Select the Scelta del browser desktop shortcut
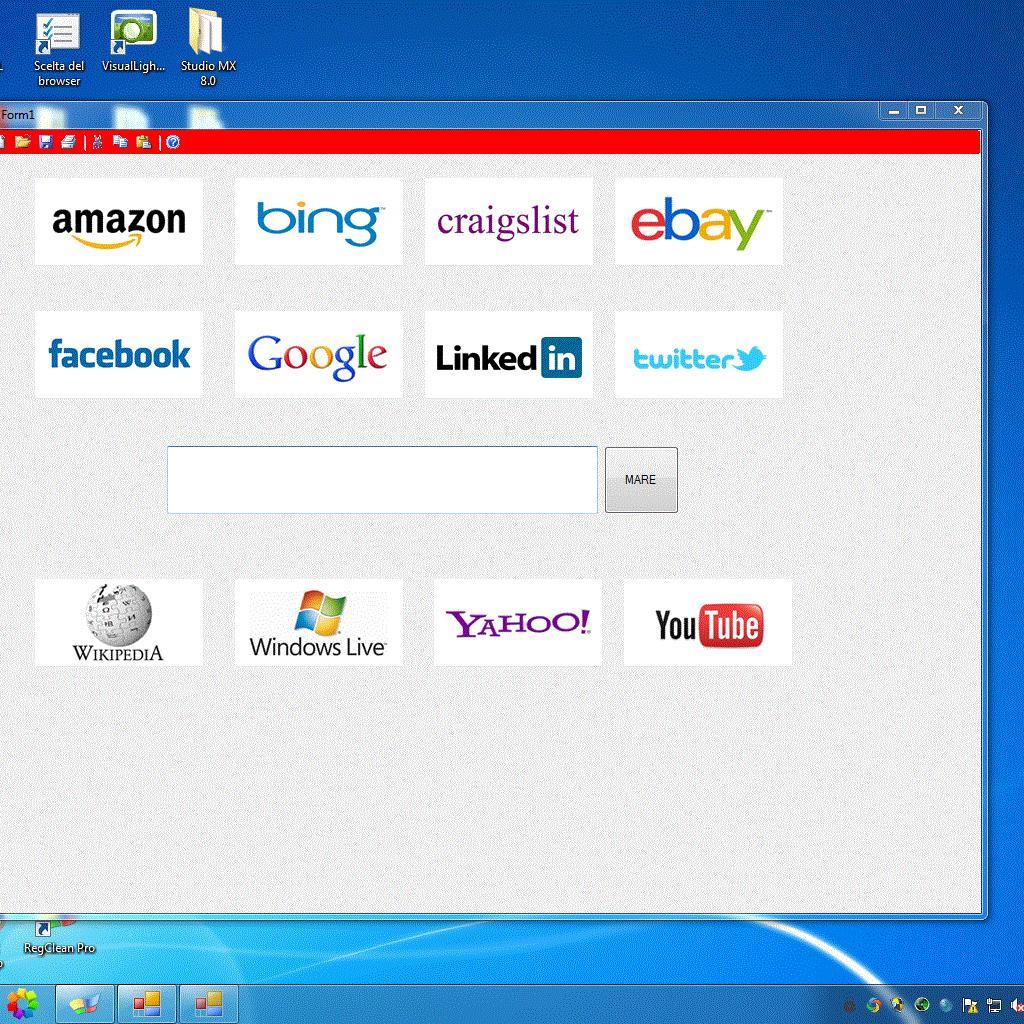The width and height of the screenshot is (1024, 1024). coord(59,50)
